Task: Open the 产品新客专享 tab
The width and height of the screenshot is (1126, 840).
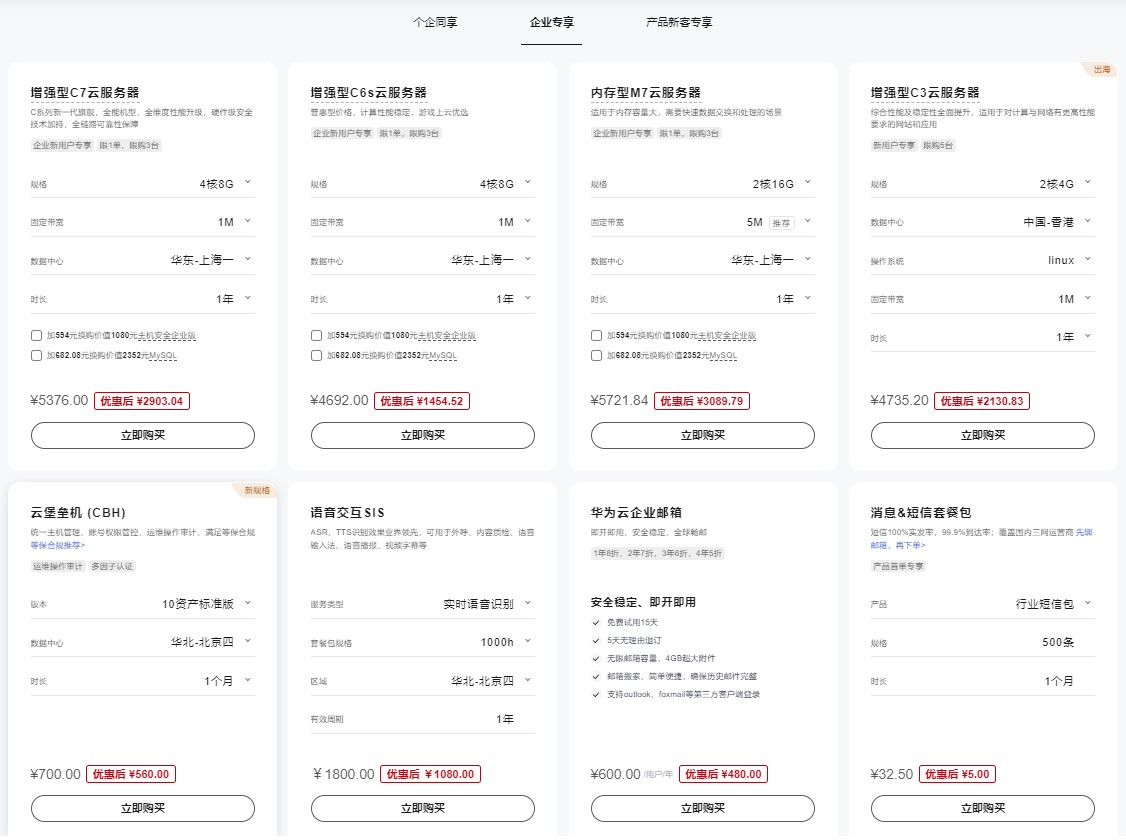Action: coord(679,22)
